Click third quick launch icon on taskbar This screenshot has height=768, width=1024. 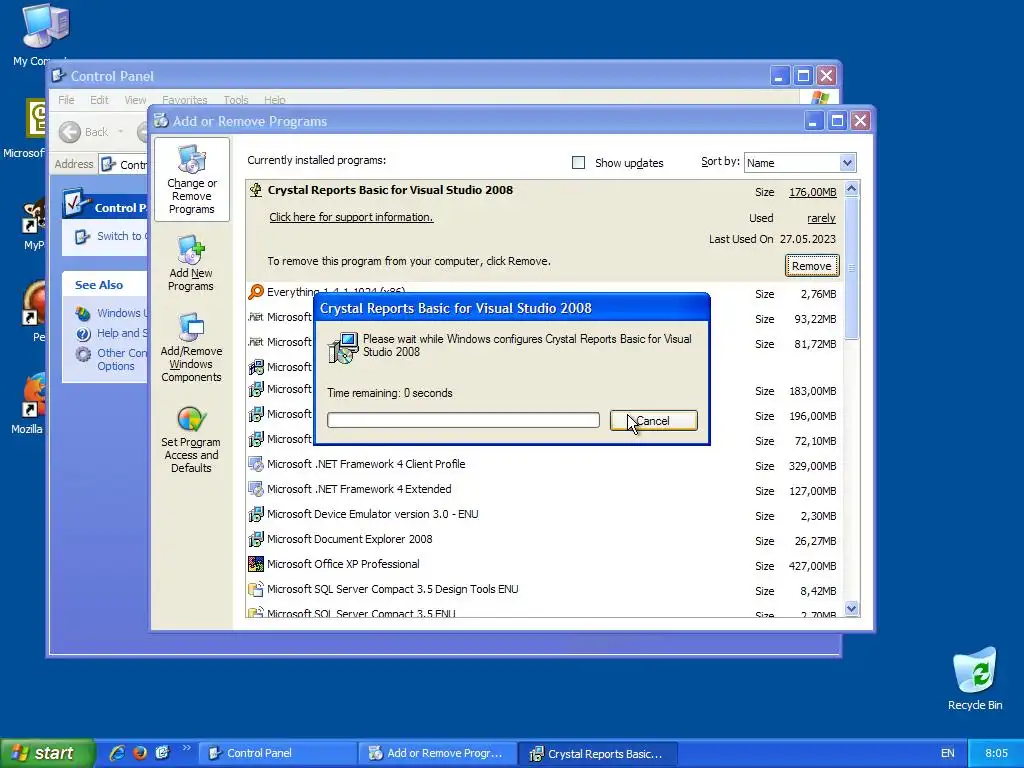[163, 753]
